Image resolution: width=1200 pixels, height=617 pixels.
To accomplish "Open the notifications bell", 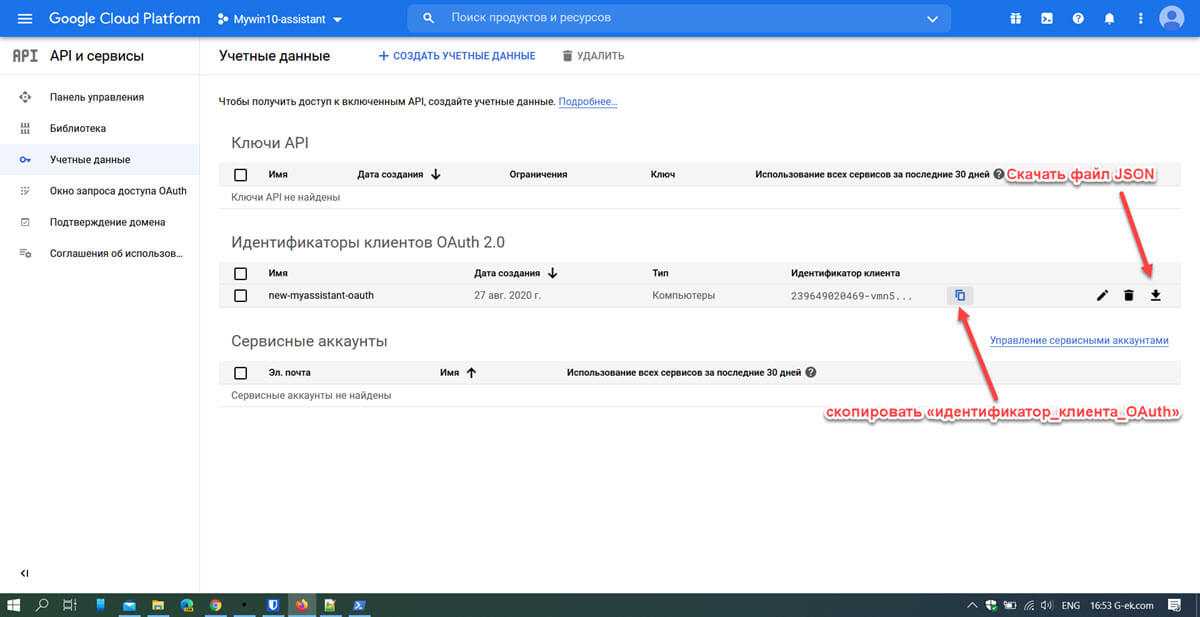I will pyautogui.click(x=1108, y=19).
